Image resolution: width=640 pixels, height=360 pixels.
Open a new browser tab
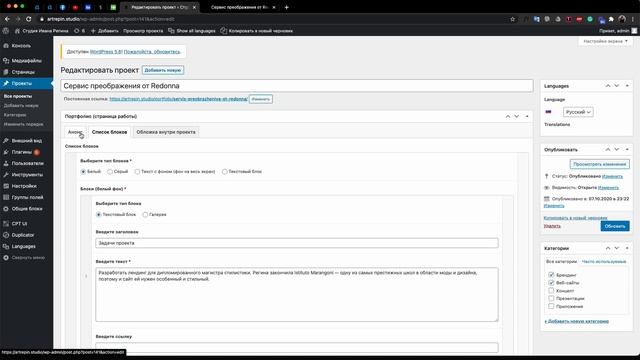pos(287,7)
